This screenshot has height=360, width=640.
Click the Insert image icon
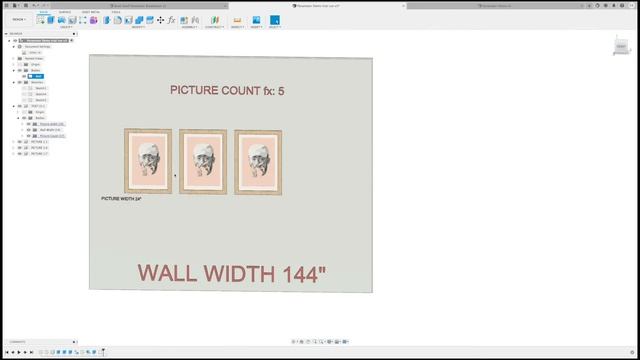(x=256, y=20)
